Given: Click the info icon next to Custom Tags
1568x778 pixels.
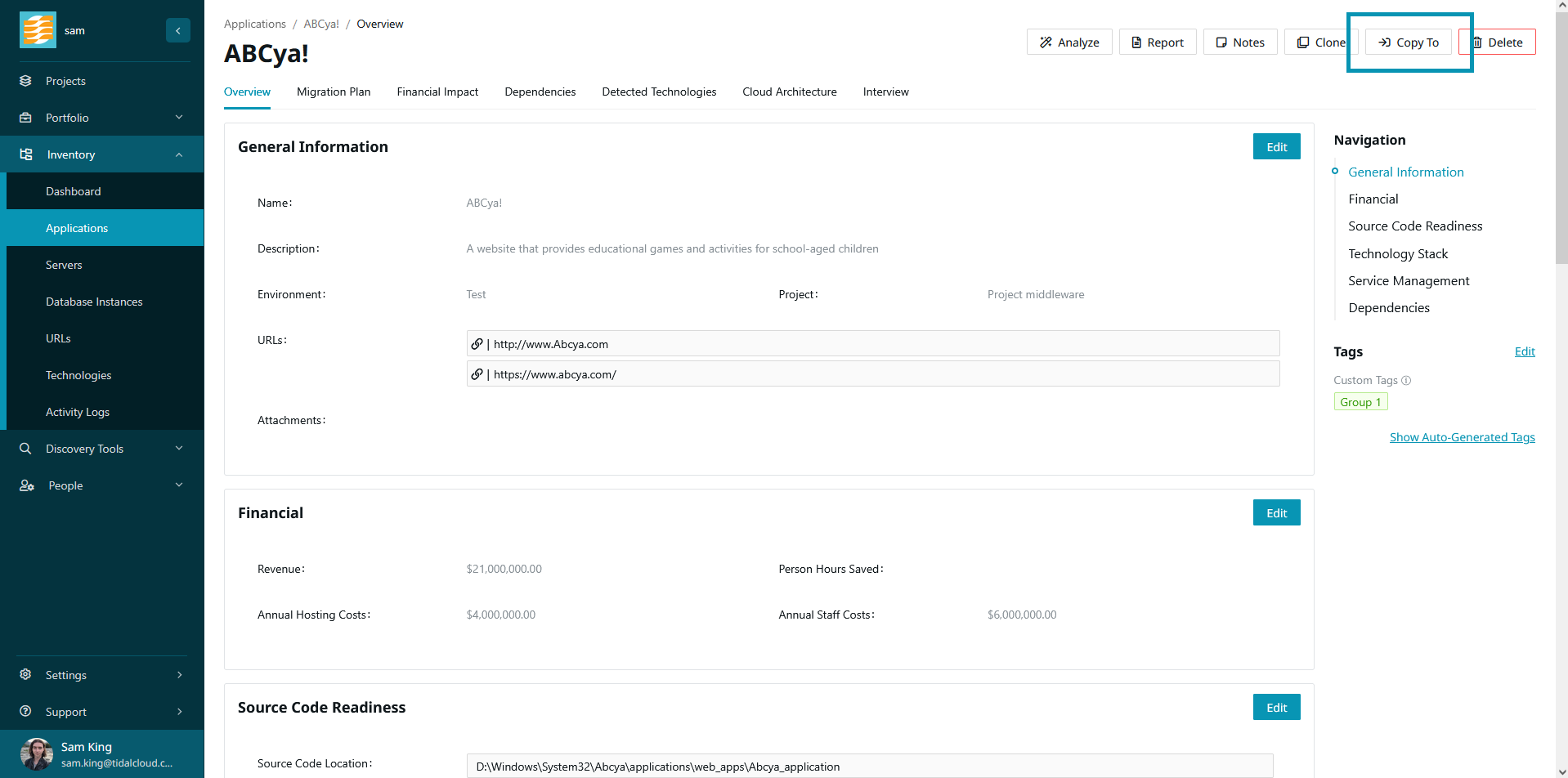Looking at the screenshot, I should click(1406, 381).
